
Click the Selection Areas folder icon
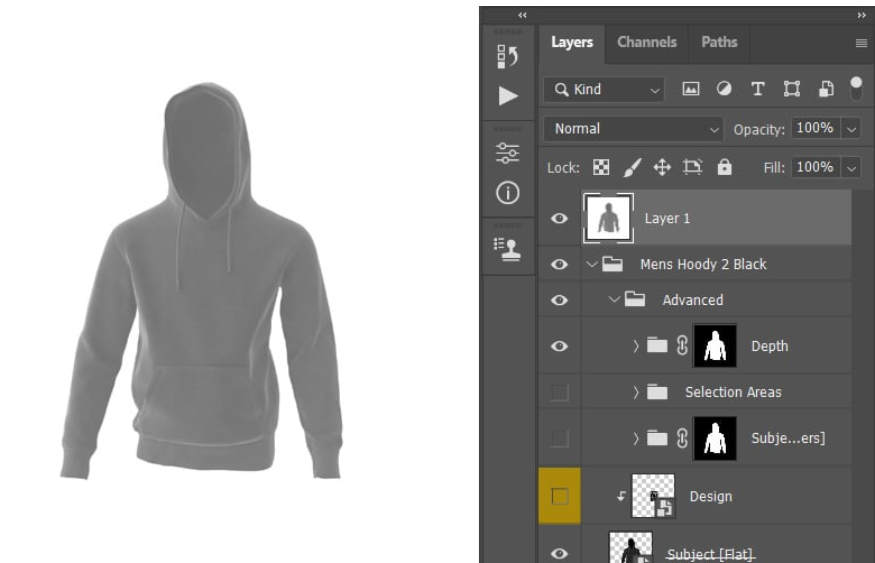tap(657, 392)
